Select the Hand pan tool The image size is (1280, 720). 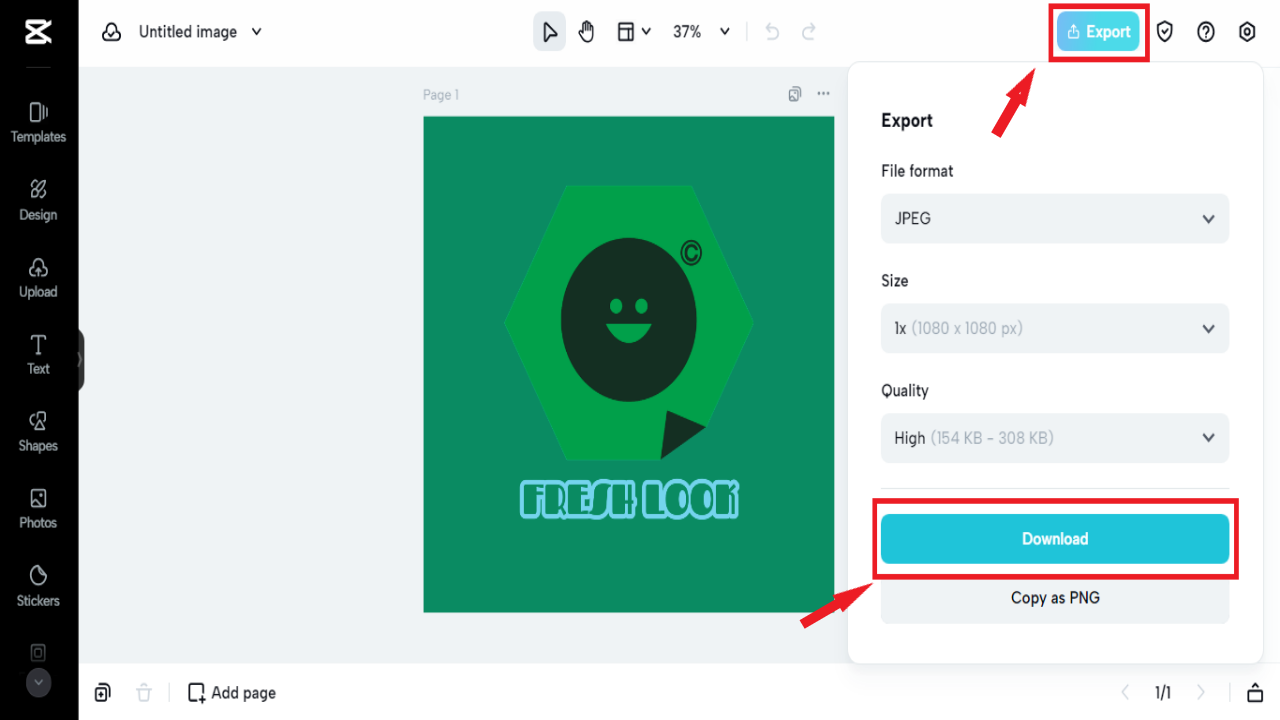coord(586,31)
